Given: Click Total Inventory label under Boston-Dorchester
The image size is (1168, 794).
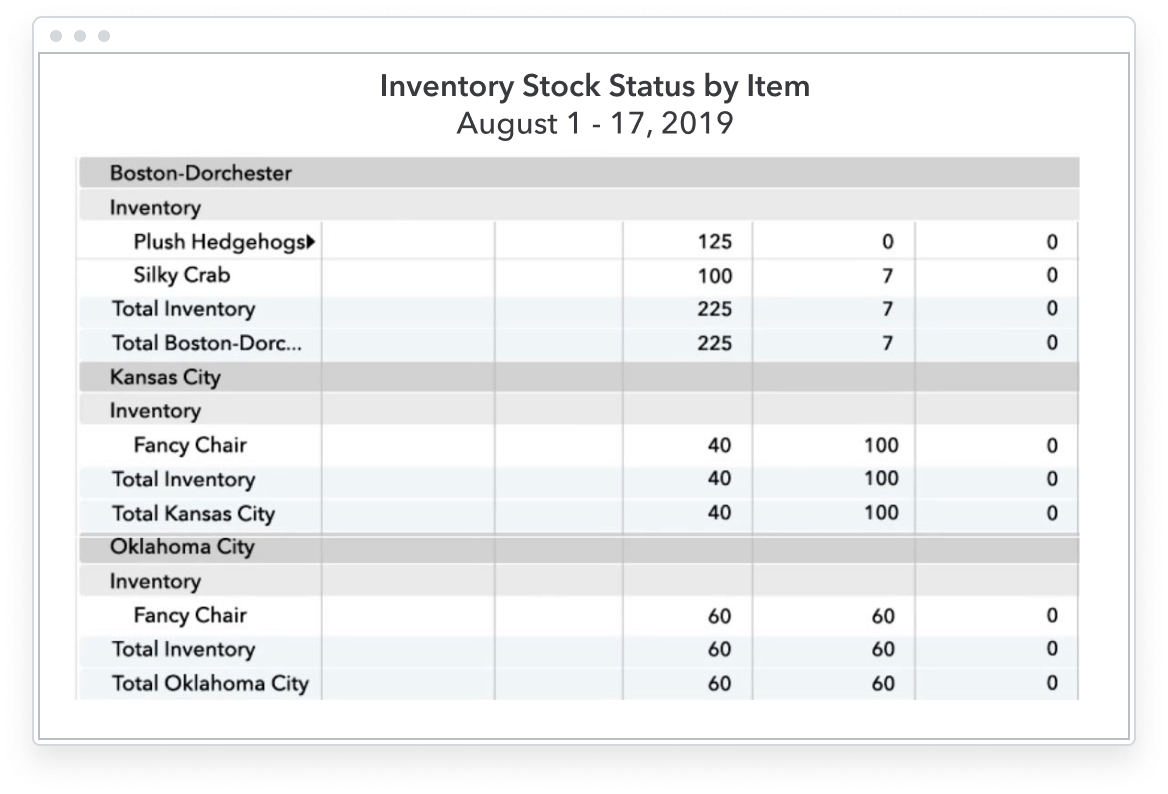Looking at the screenshot, I should pyautogui.click(x=183, y=309).
